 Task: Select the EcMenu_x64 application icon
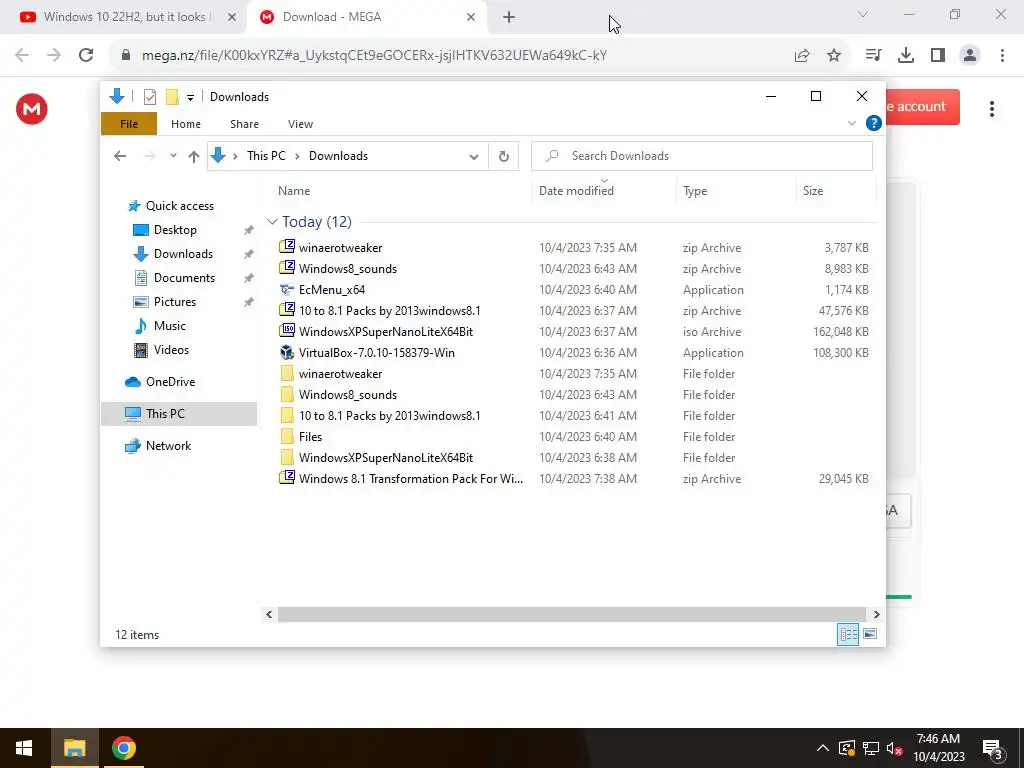coord(287,289)
